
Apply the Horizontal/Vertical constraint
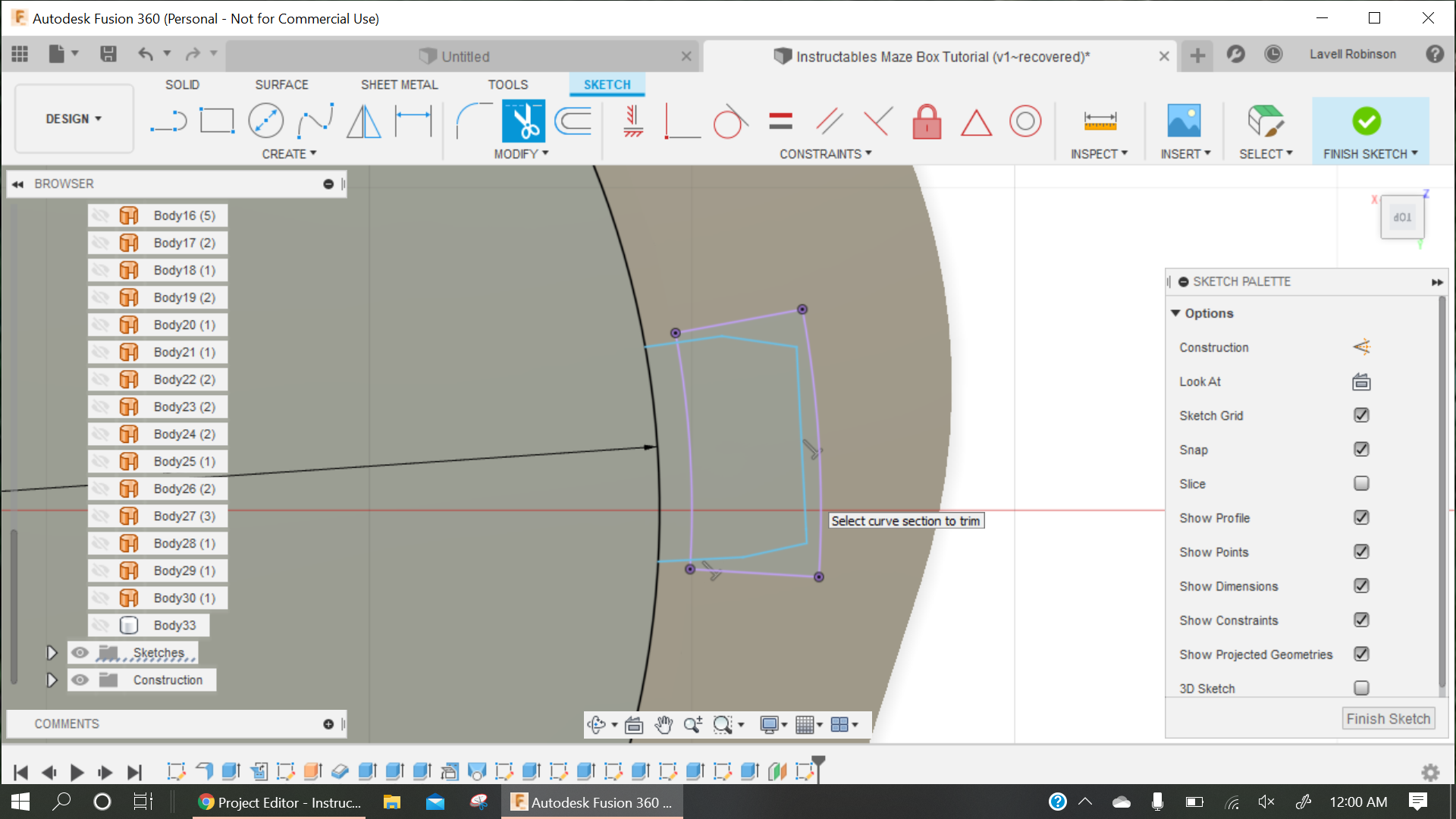tap(633, 121)
